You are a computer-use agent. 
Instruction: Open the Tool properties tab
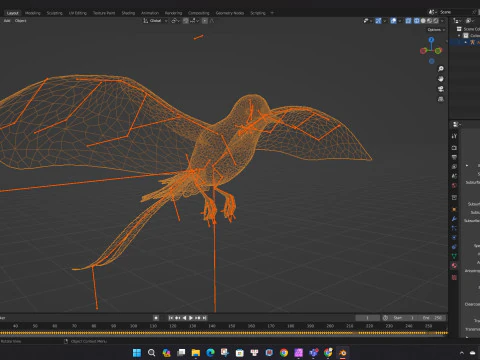pyautogui.click(x=454, y=136)
